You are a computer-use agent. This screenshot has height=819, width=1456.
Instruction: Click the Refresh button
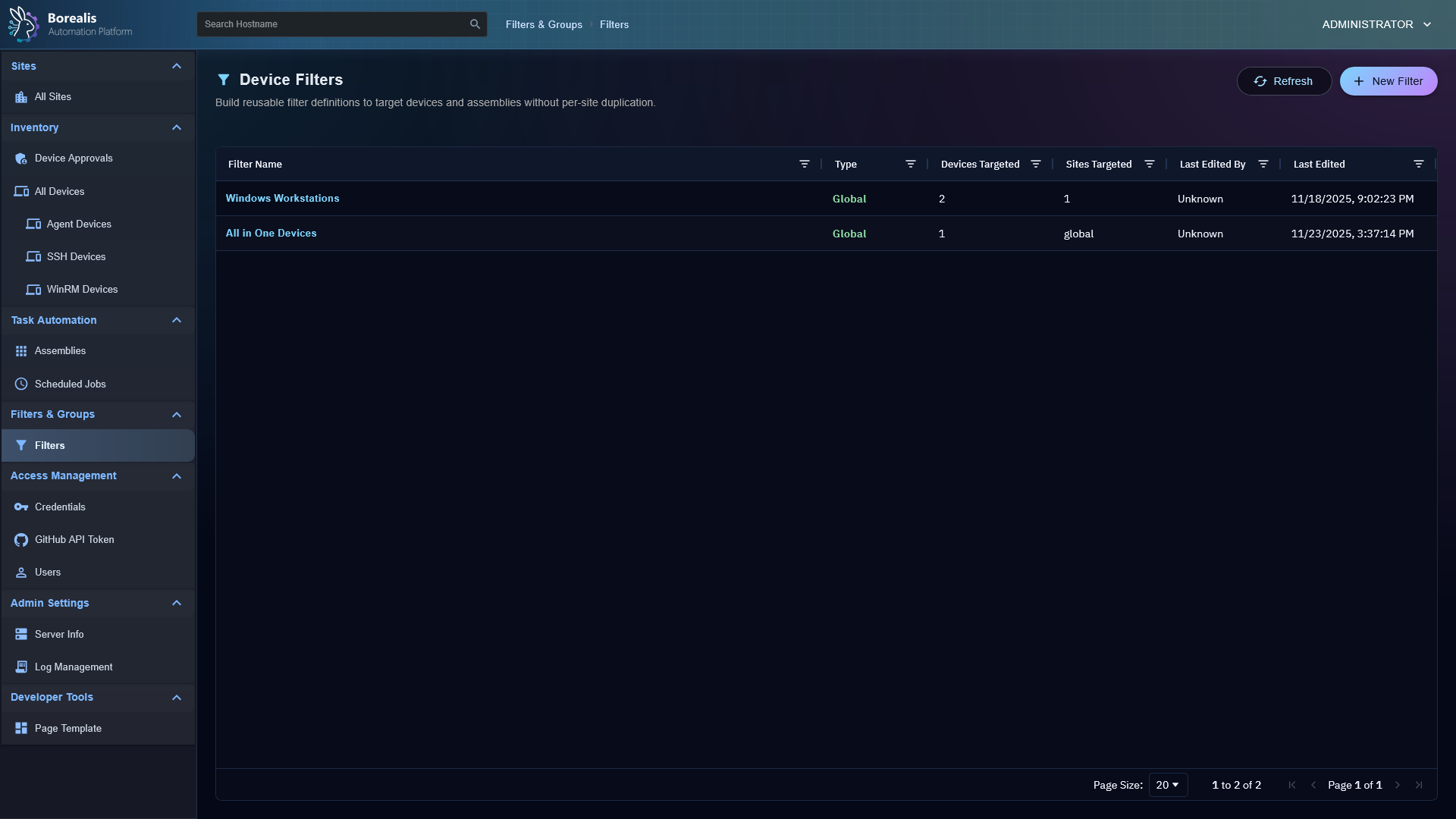click(1283, 81)
